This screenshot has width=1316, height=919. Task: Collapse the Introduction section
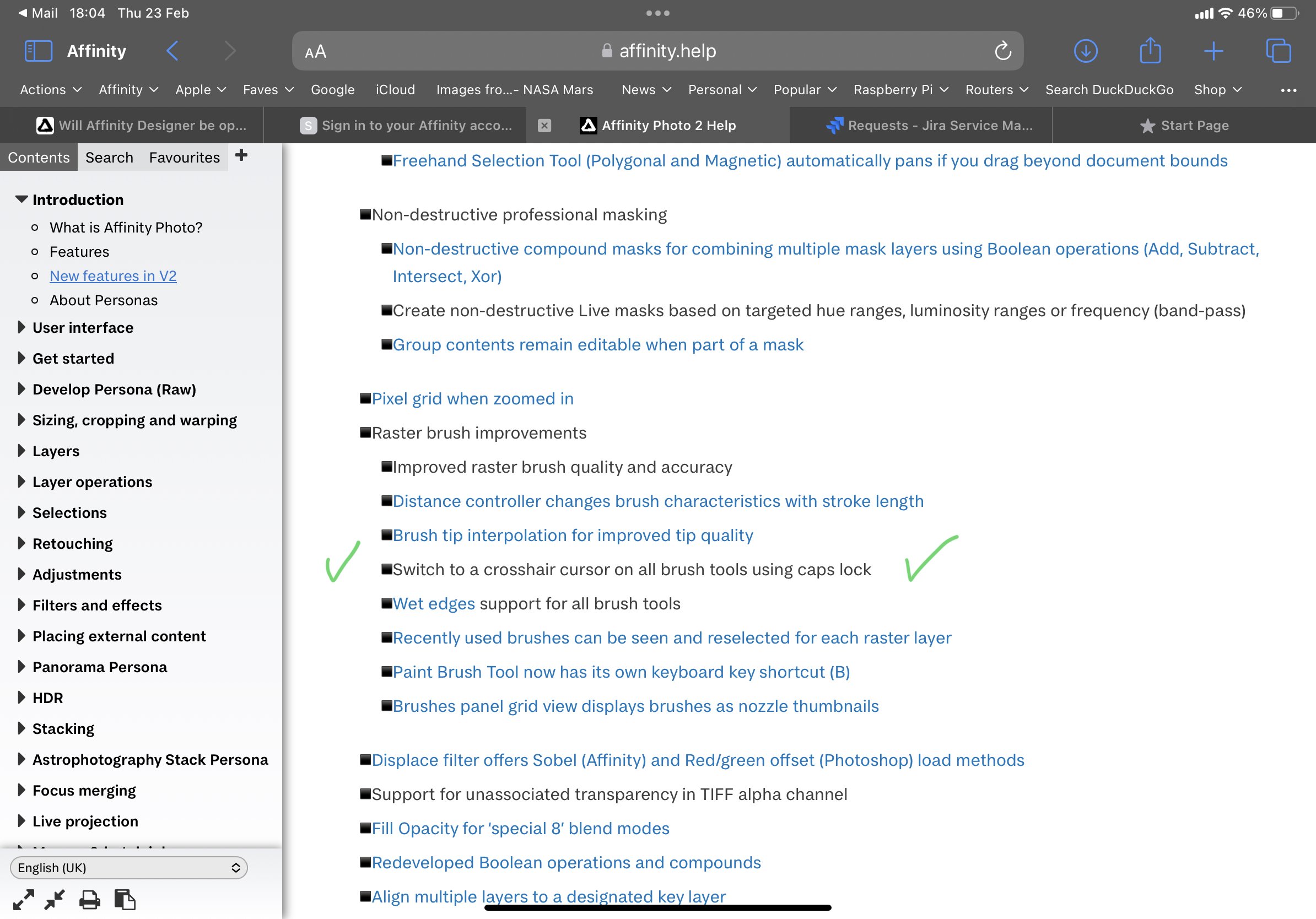(x=21, y=199)
